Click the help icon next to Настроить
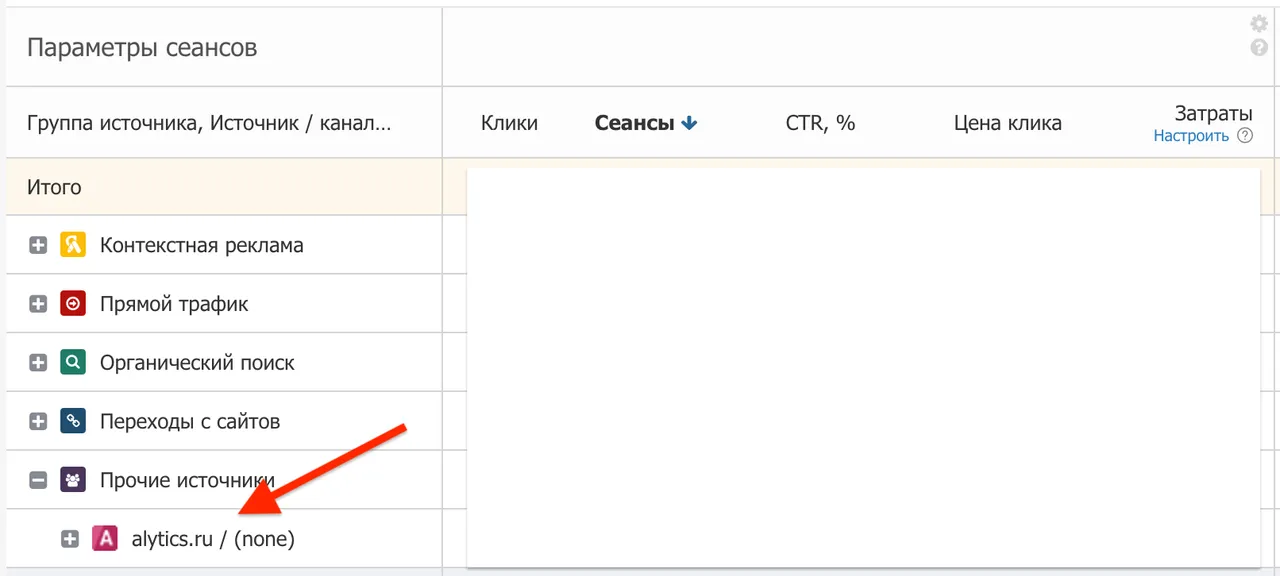 pos(1245,136)
